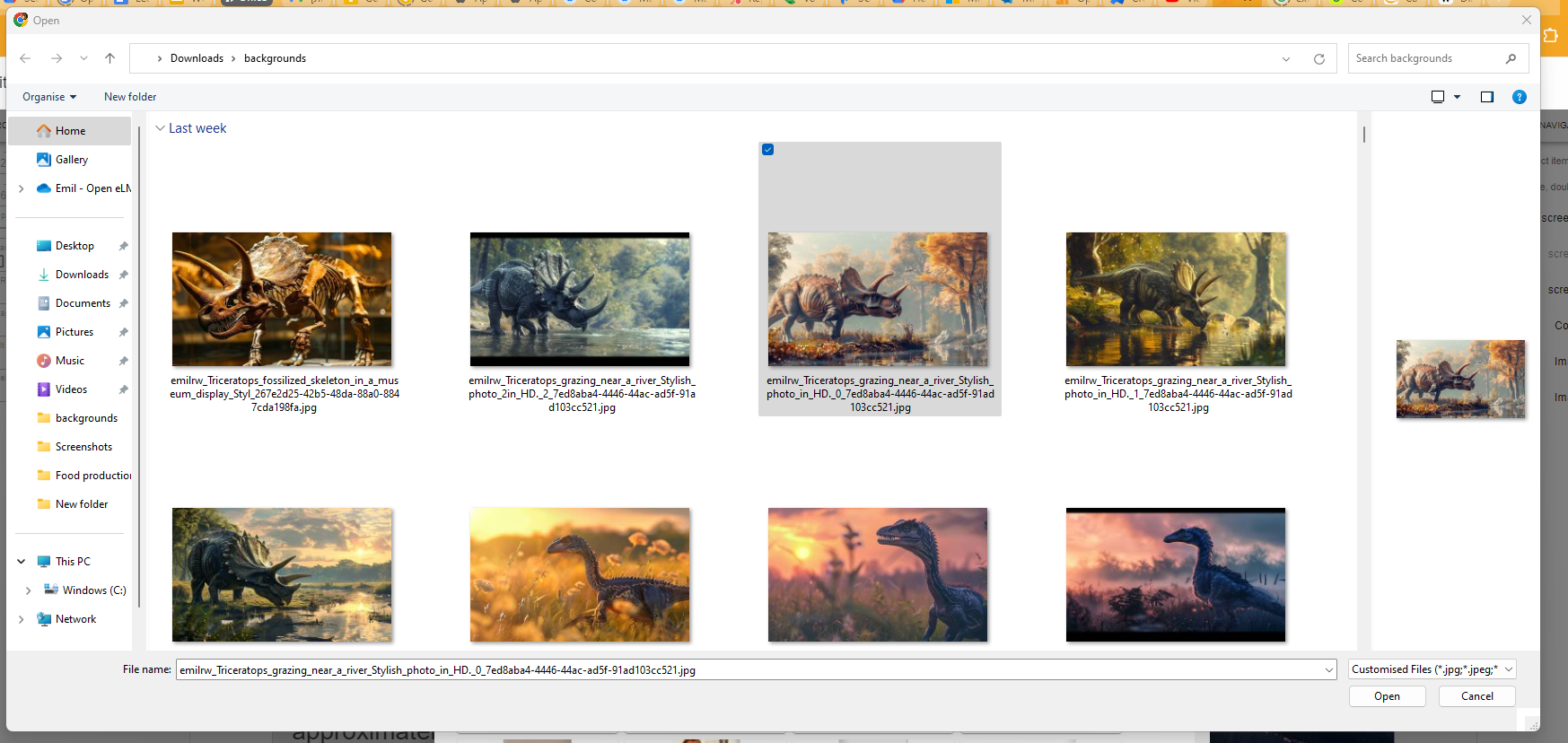Click the file list vertical scrollbar

pos(1363,134)
